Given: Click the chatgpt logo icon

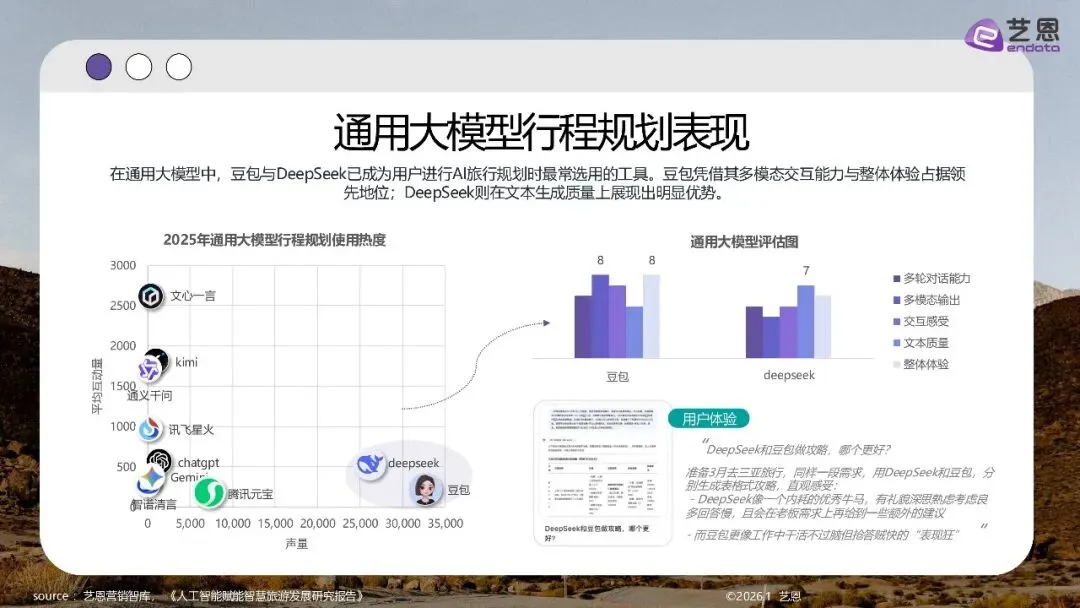Looking at the screenshot, I should pos(159,460).
